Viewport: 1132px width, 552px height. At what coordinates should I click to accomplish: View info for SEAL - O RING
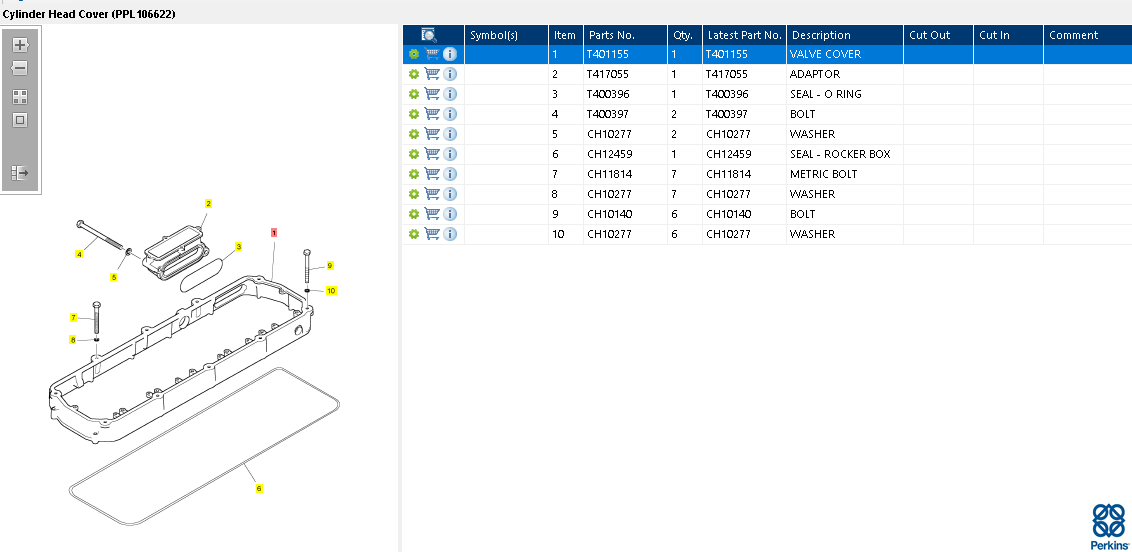tap(450, 94)
